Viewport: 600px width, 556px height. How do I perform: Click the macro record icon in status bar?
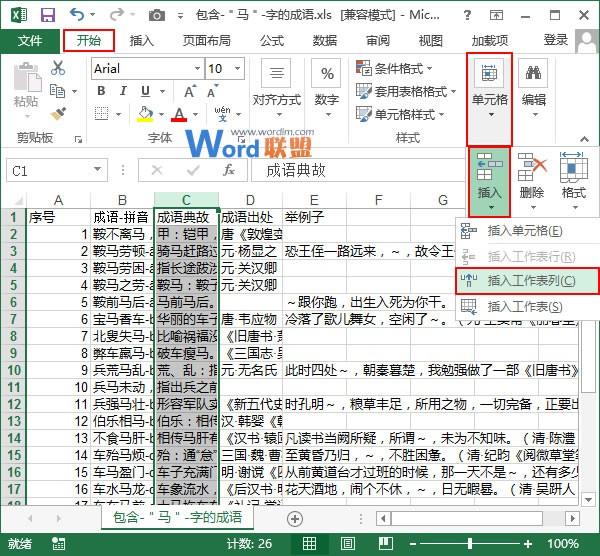[x=59, y=543]
